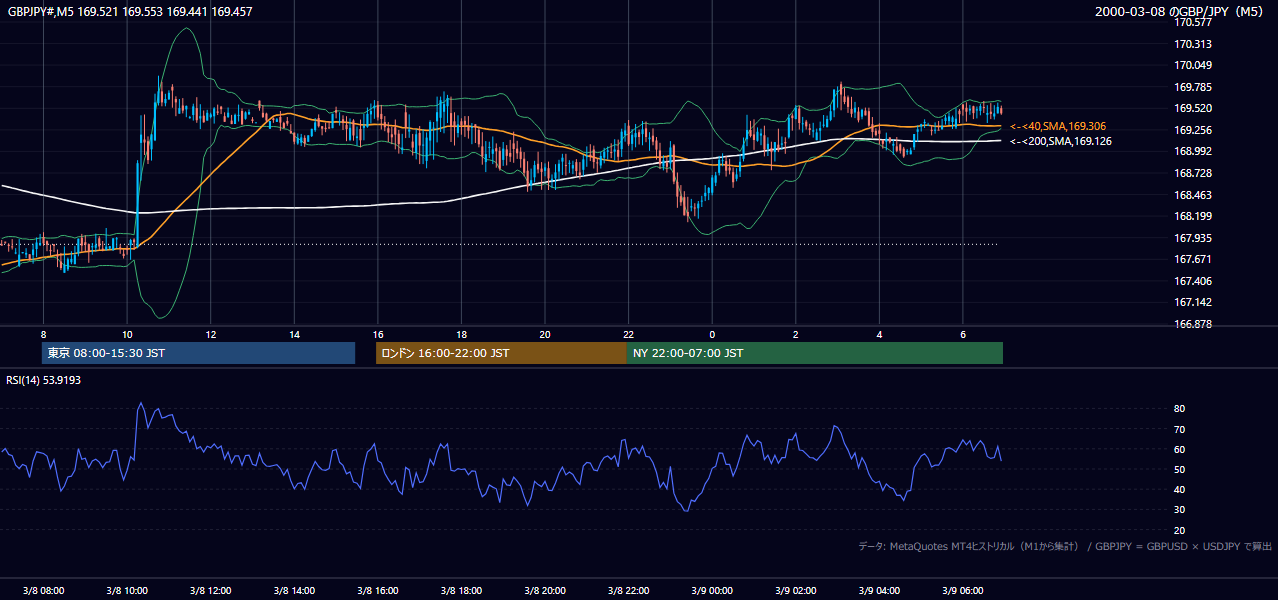Click price axis value 169.256

coord(1192,130)
